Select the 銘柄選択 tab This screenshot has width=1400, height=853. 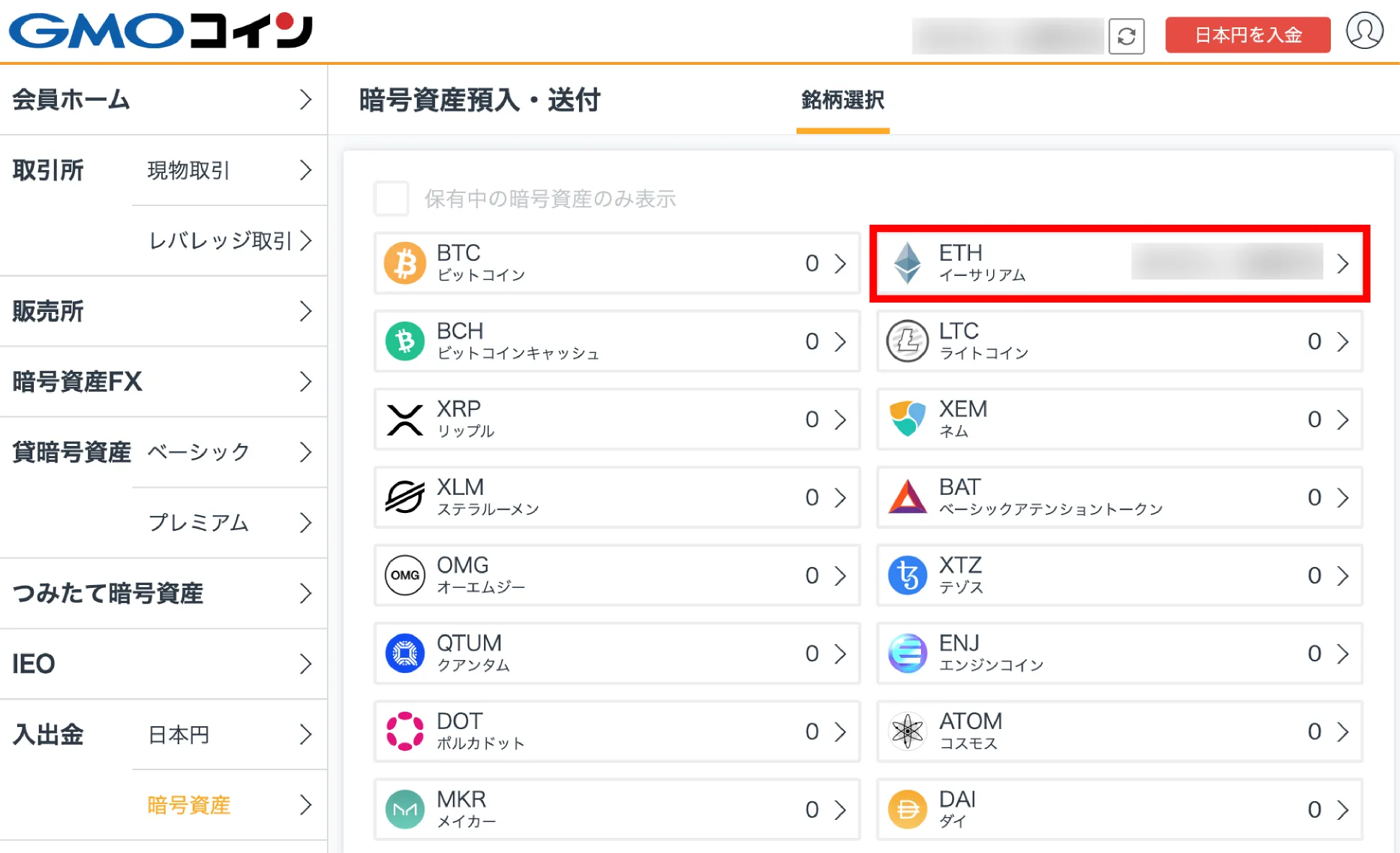tap(843, 100)
